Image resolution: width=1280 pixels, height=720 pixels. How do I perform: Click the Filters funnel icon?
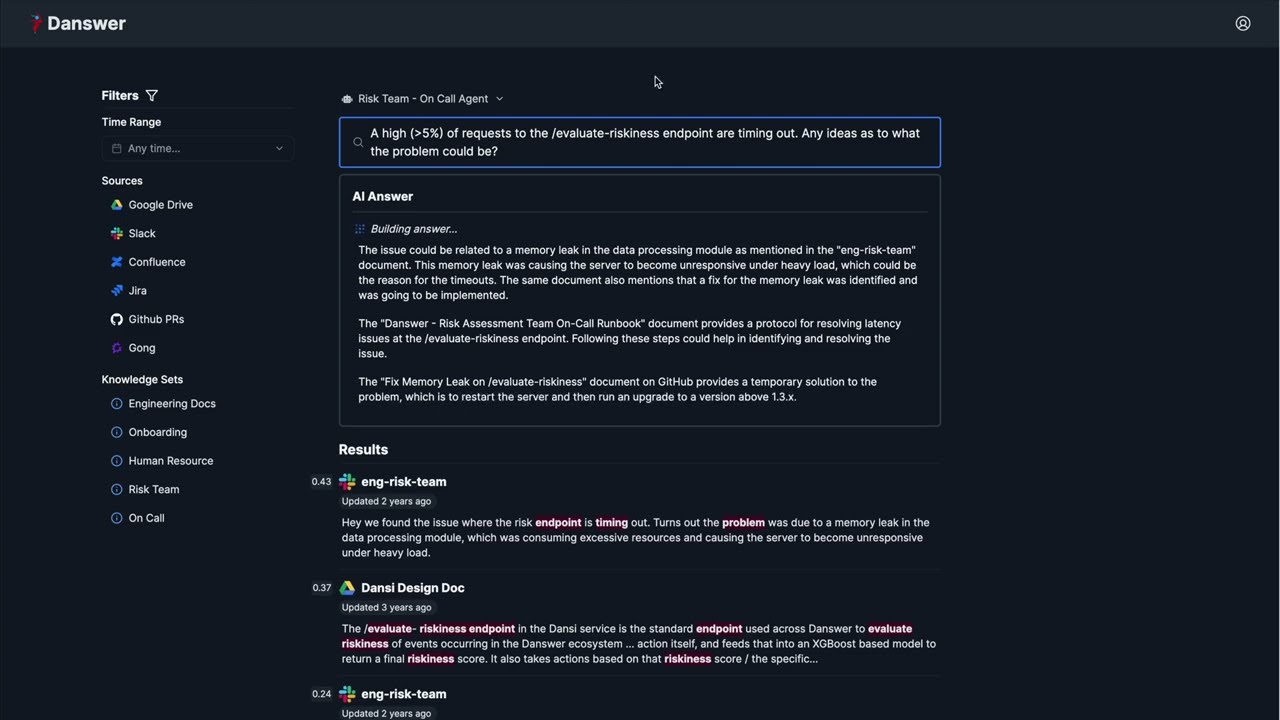coord(152,95)
